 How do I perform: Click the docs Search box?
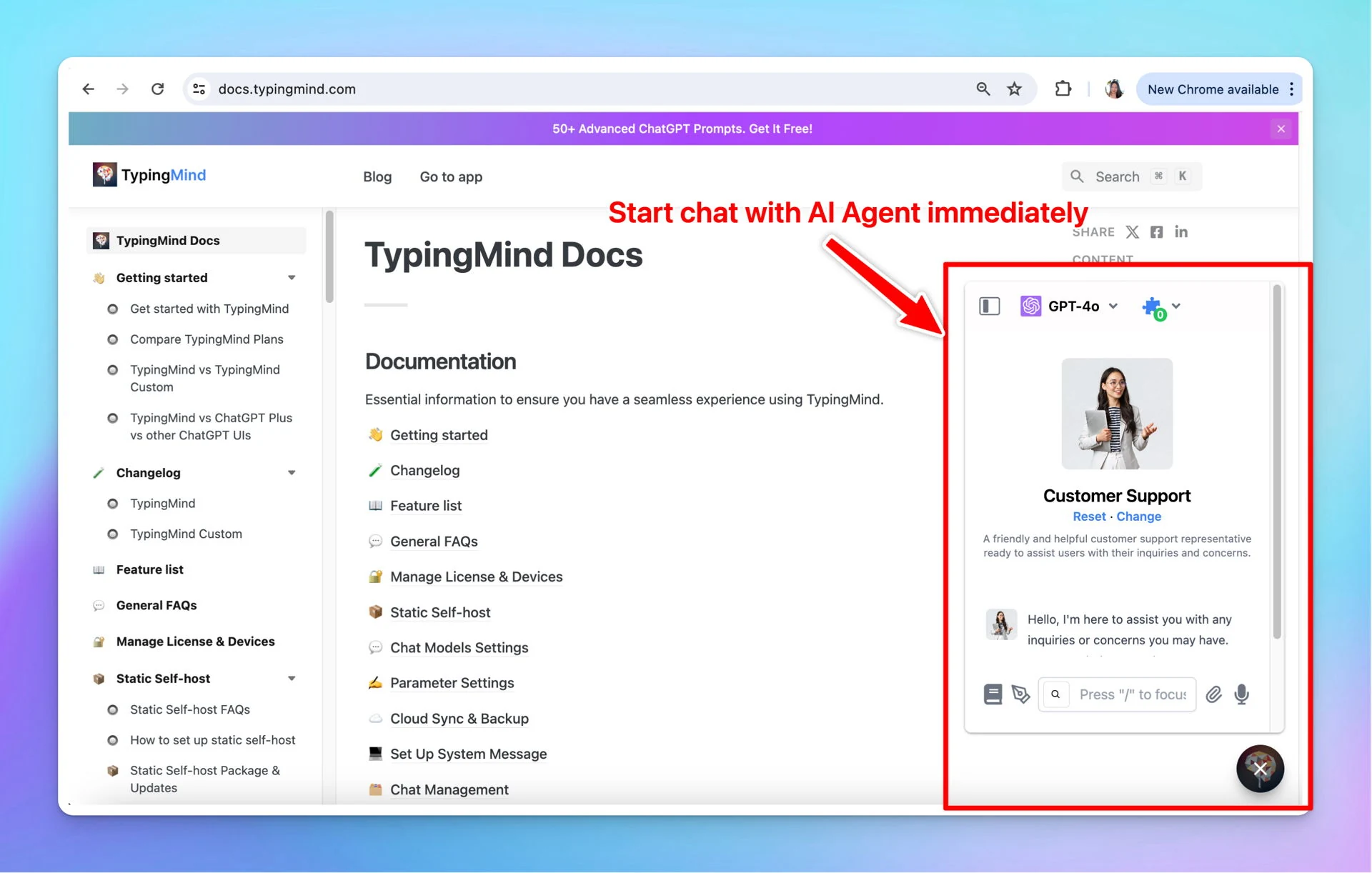(1132, 176)
